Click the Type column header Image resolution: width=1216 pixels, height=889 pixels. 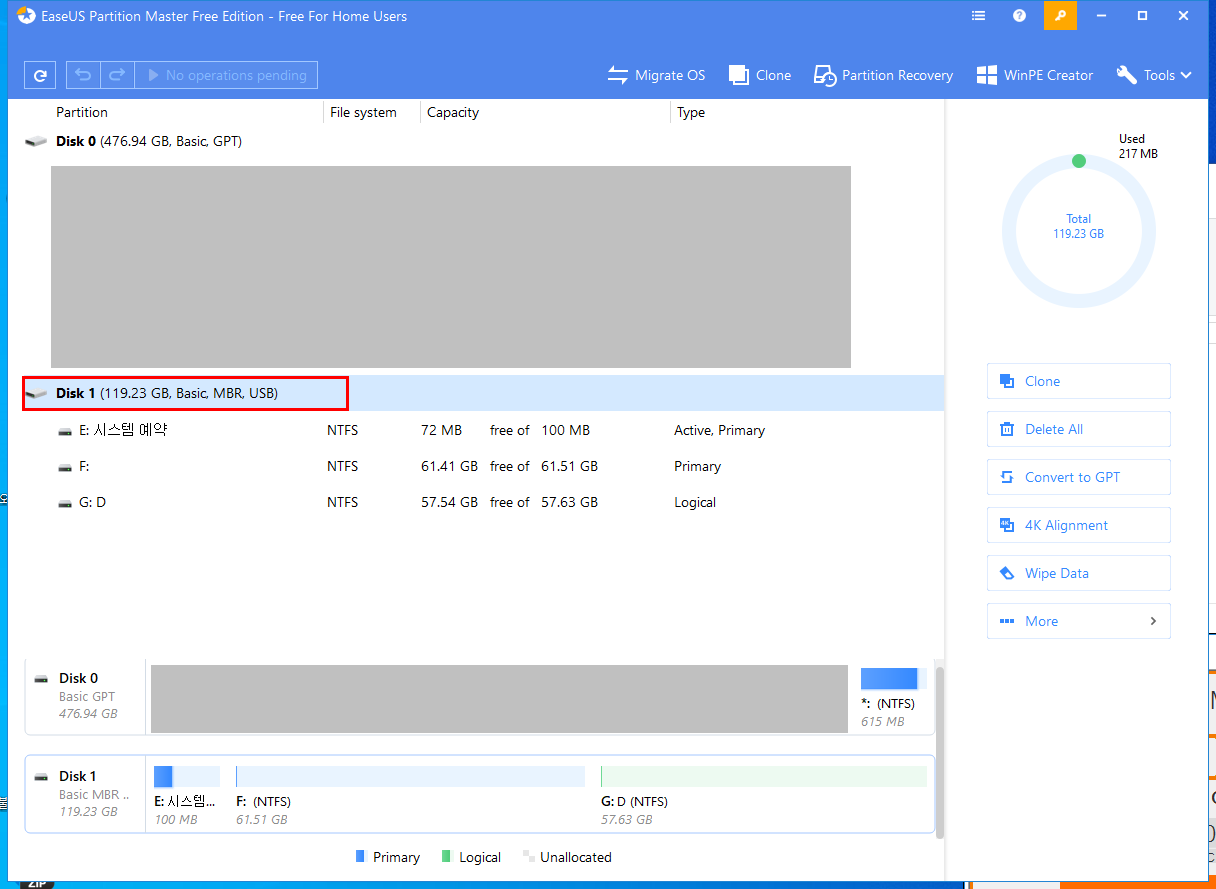[x=691, y=112]
